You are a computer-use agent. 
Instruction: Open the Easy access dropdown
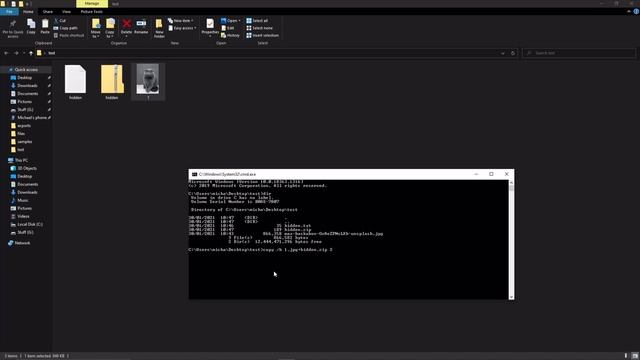(182, 28)
